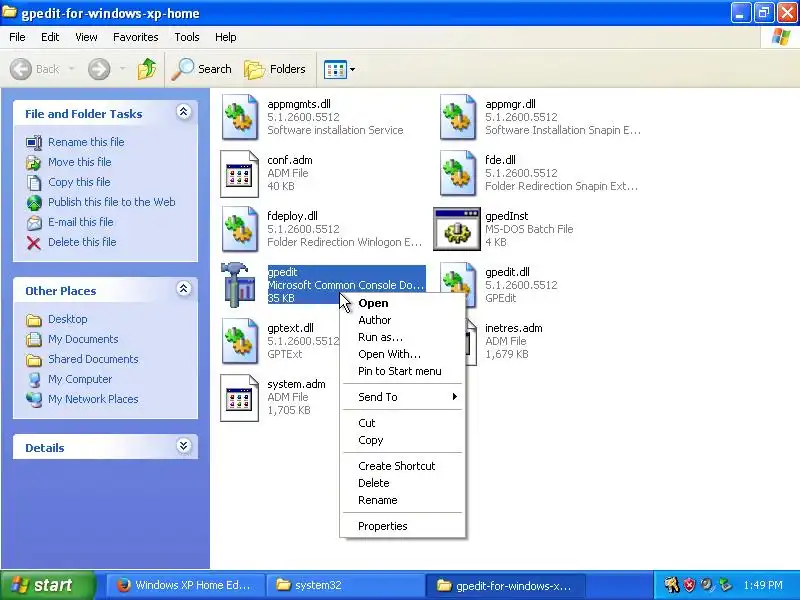800x600 pixels.
Task: Expand the Send To submenu
Action: click(x=403, y=397)
